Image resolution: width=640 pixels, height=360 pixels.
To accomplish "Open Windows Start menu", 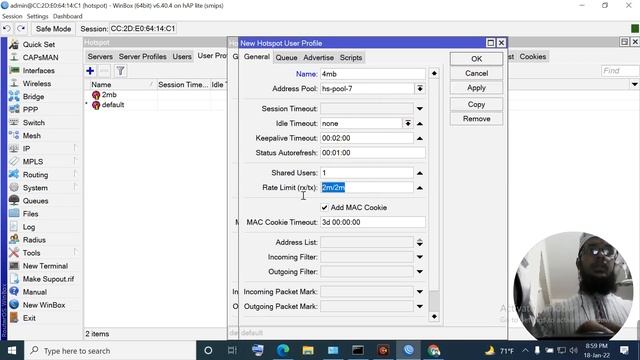I will (12, 351).
